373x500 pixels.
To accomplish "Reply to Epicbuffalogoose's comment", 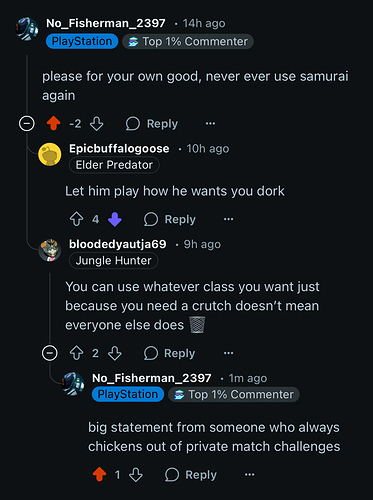I will point(170,219).
